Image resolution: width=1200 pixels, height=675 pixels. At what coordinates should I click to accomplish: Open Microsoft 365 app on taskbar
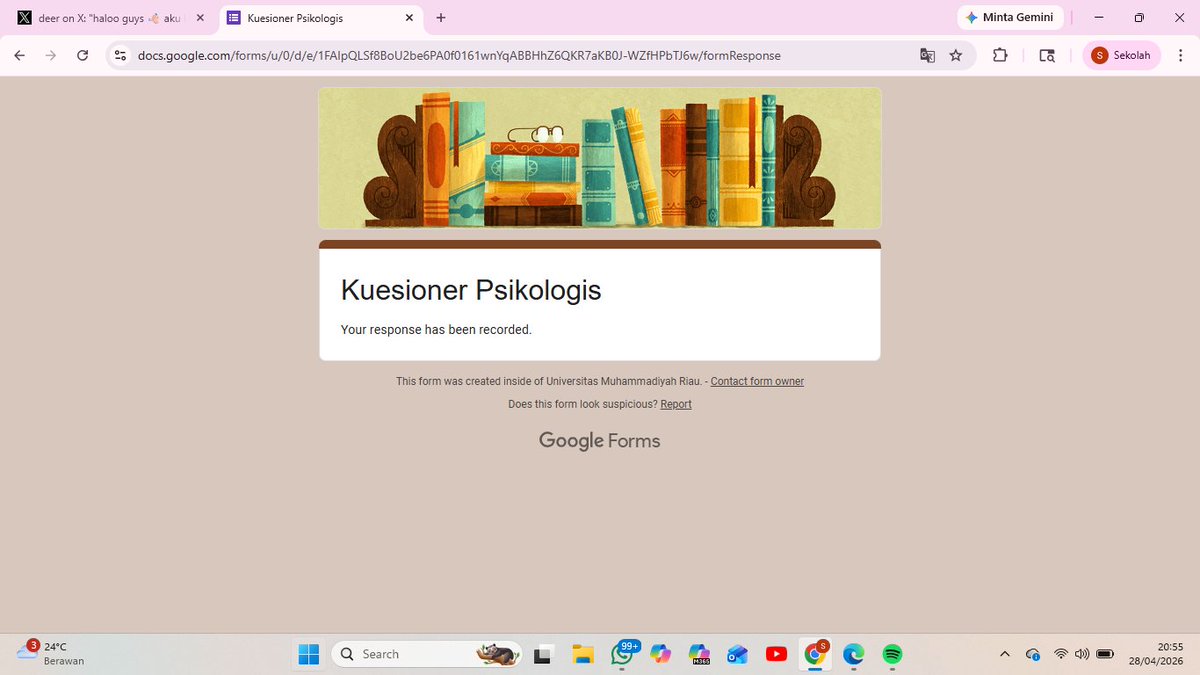(x=699, y=654)
